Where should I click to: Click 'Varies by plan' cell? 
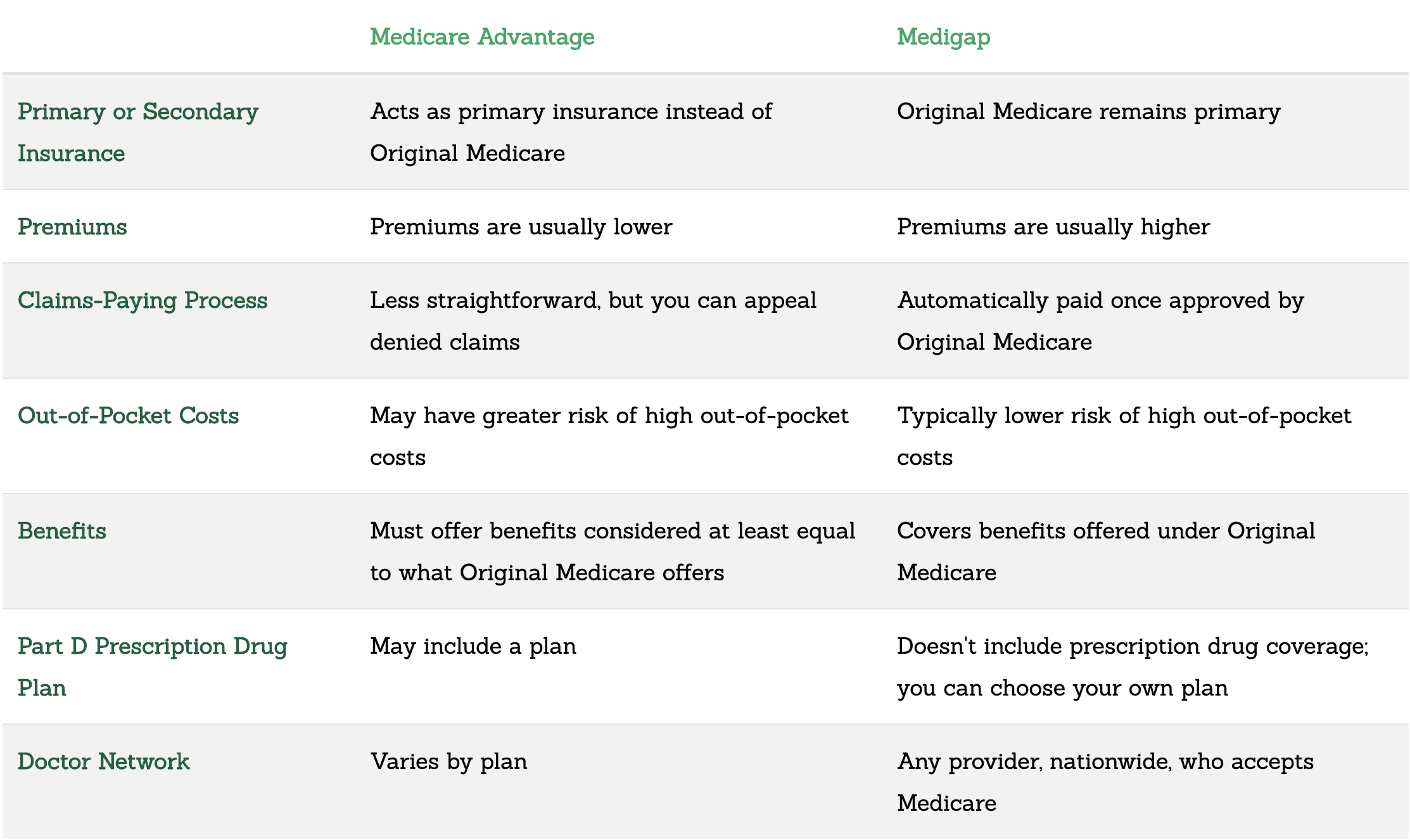click(448, 761)
